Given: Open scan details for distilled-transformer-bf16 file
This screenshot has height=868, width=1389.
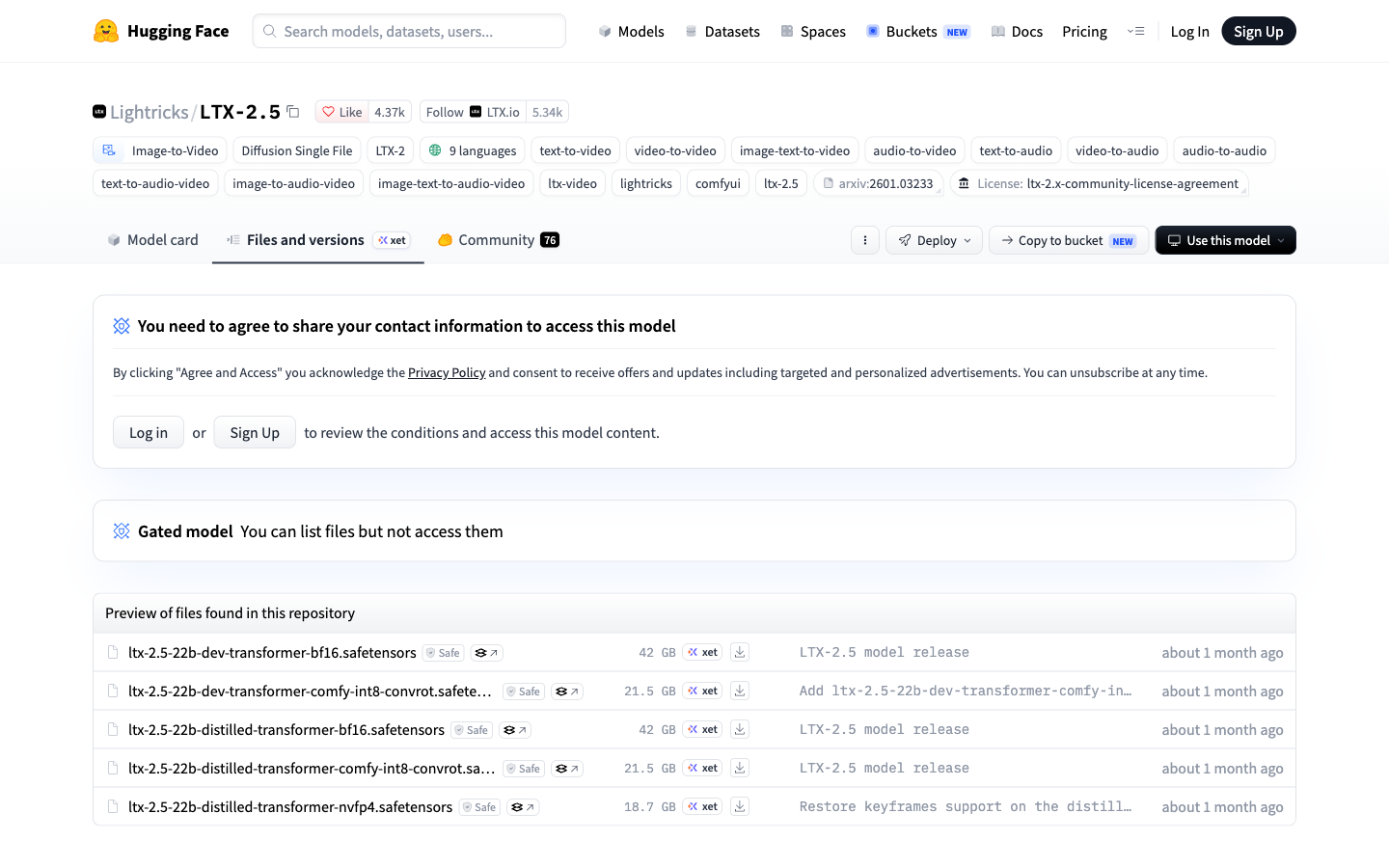Looking at the screenshot, I should click(514, 730).
